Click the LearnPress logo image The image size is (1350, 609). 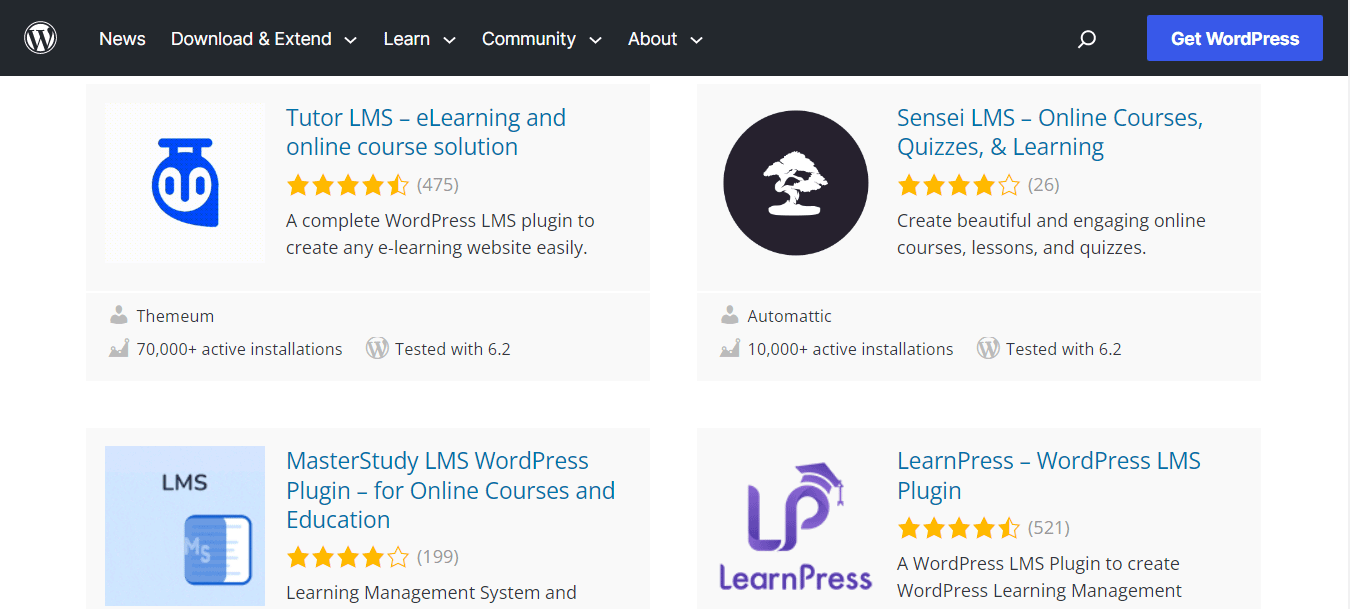[x=796, y=526]
